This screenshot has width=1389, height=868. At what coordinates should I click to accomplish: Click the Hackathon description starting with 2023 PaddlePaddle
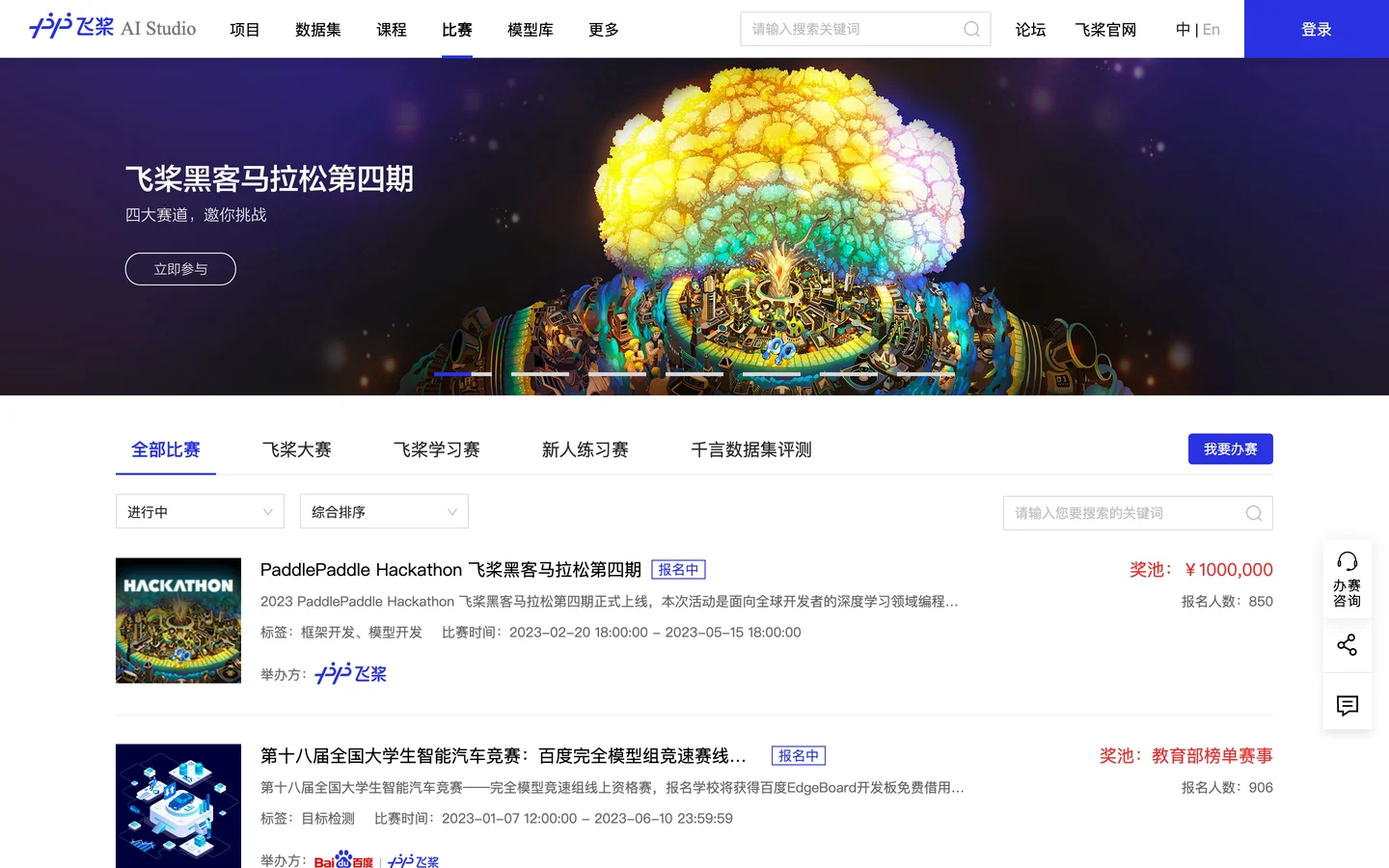610,601
